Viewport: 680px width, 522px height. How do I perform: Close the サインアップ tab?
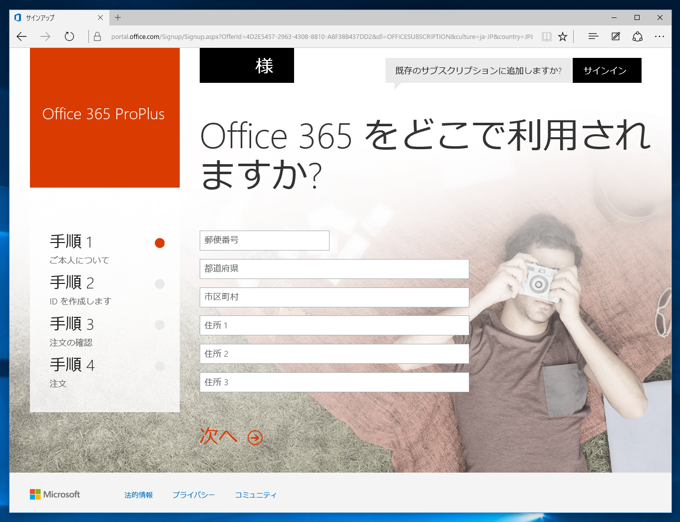point(100,18)
